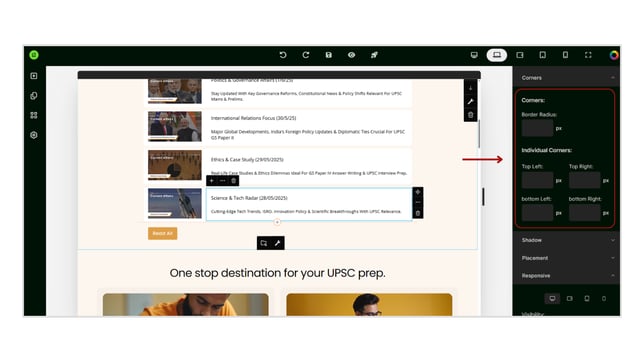Collapse the Responsive section

pyautogui.click(x=566, y=276)
